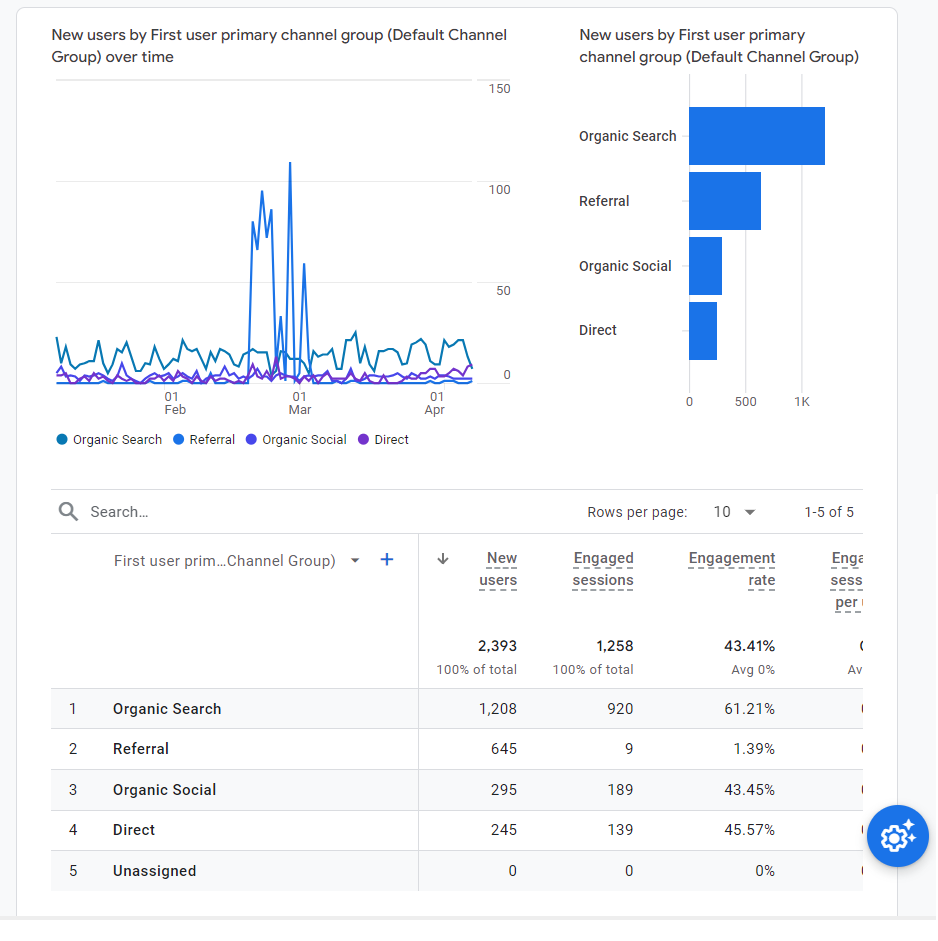Expand First user primary channel group dimension dropdown
The image size is (938, 941).
[x=355, y=561]
